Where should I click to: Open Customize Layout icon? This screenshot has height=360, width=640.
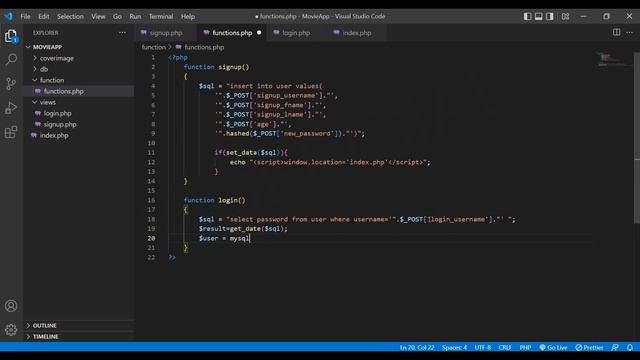565,16
